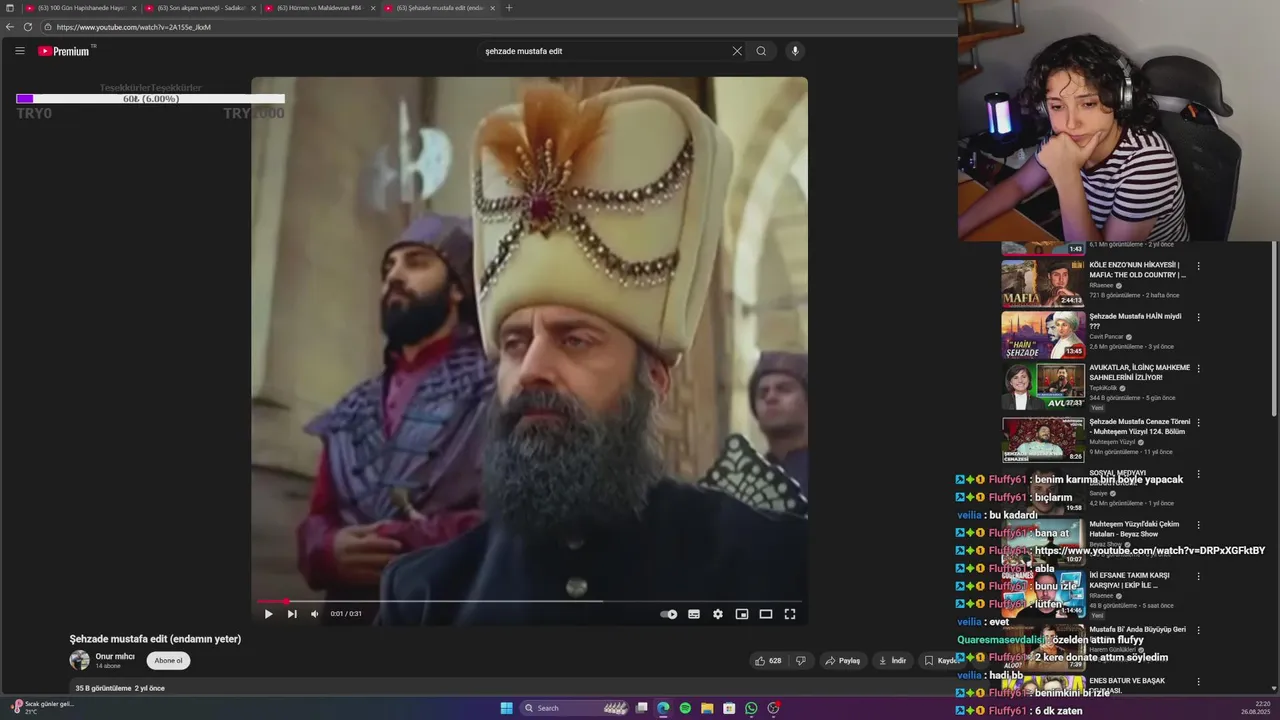This screenshot has width=1280, height=720.
Task: Skip to next video in player controls
Action: (x=292, y=614)
